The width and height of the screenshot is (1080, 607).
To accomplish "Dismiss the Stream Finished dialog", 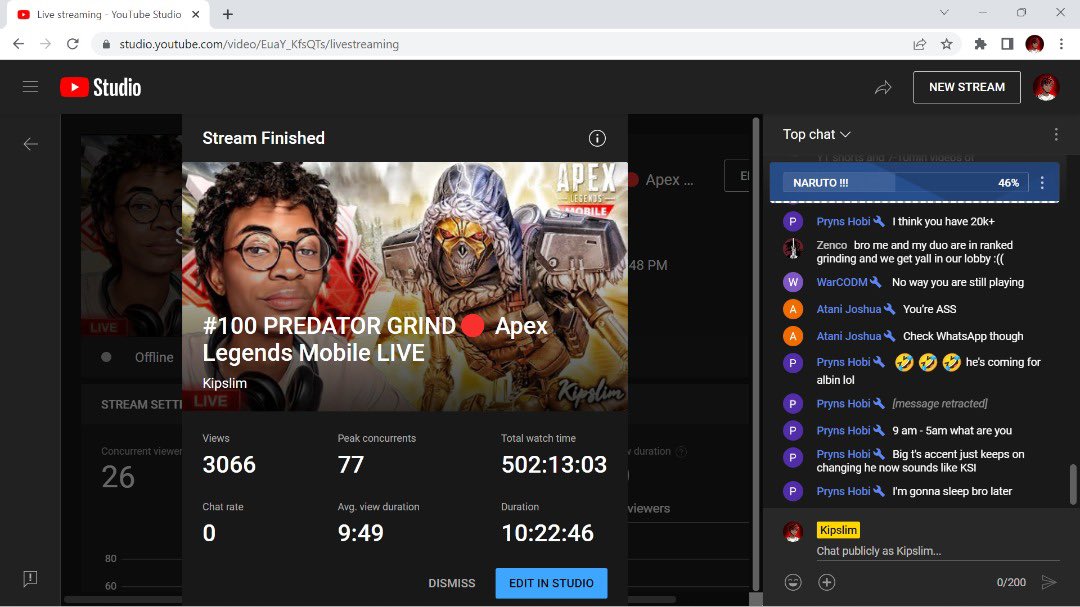I will 452,583.
